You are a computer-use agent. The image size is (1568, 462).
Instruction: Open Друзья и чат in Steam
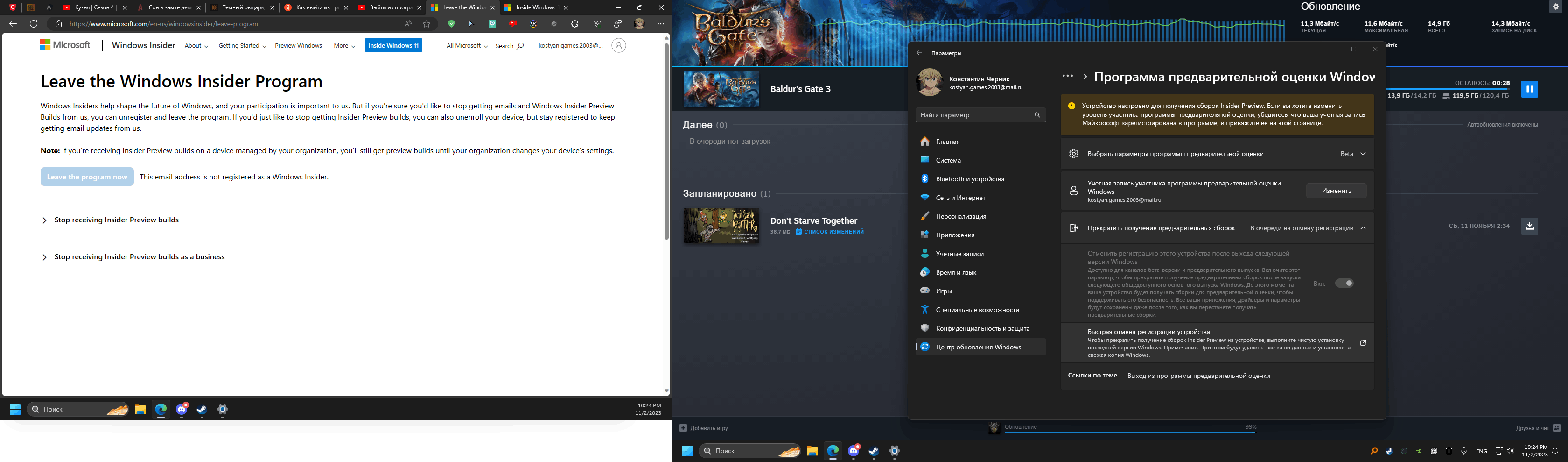[x=1538, y=428]
